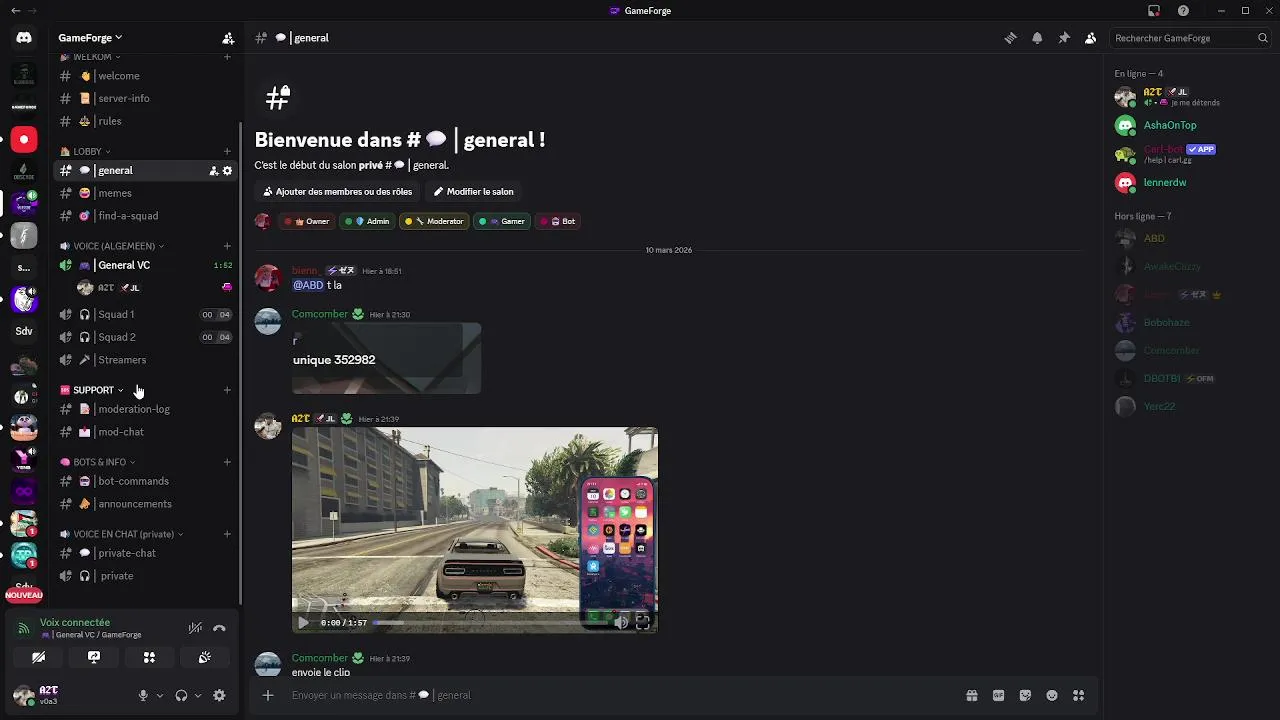Viewport: 1280px width, 720px height.
Task: Open the welcome channel
Action: [145, 76]
